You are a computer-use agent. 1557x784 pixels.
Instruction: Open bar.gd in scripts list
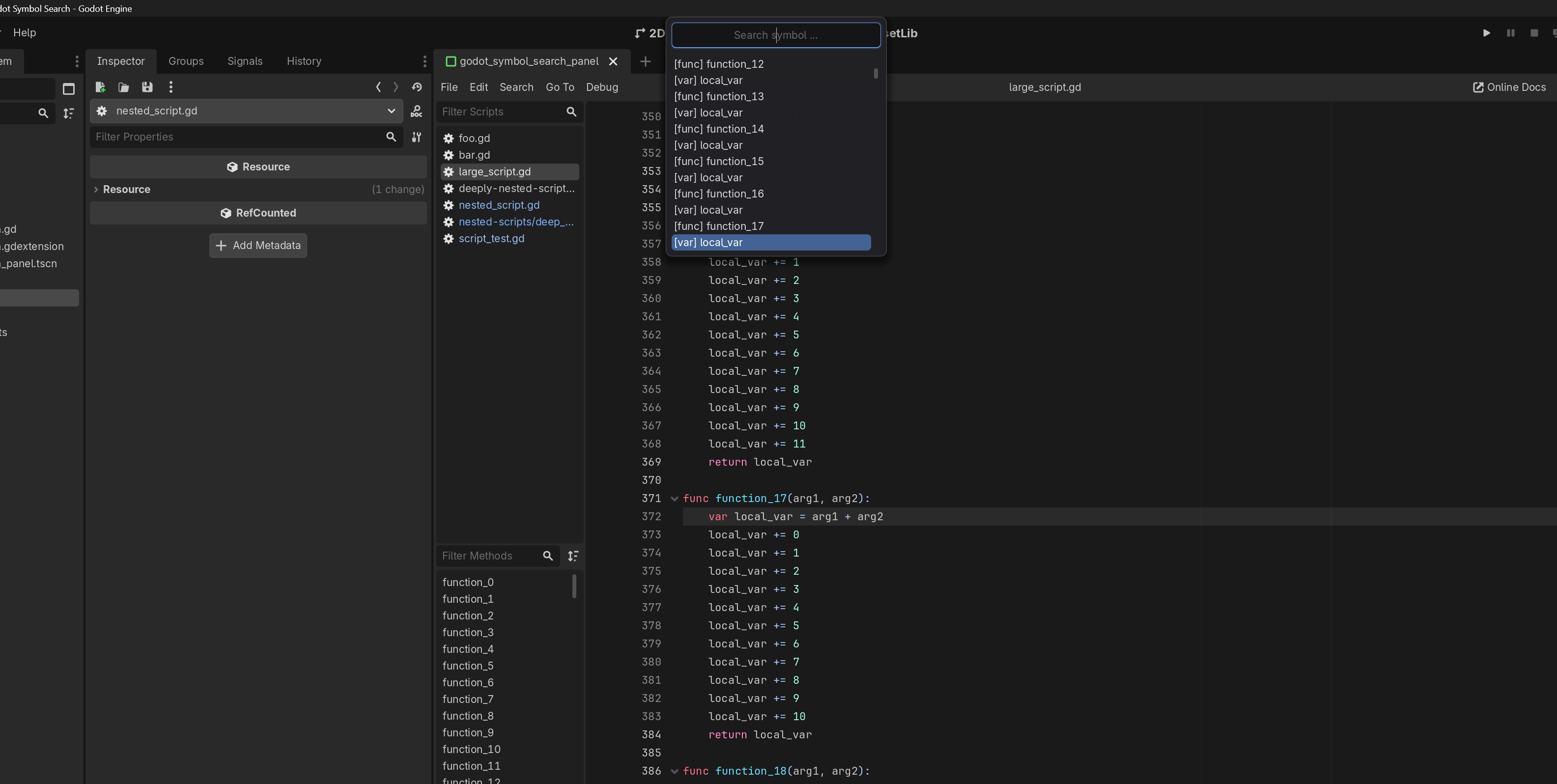[510, 155]
